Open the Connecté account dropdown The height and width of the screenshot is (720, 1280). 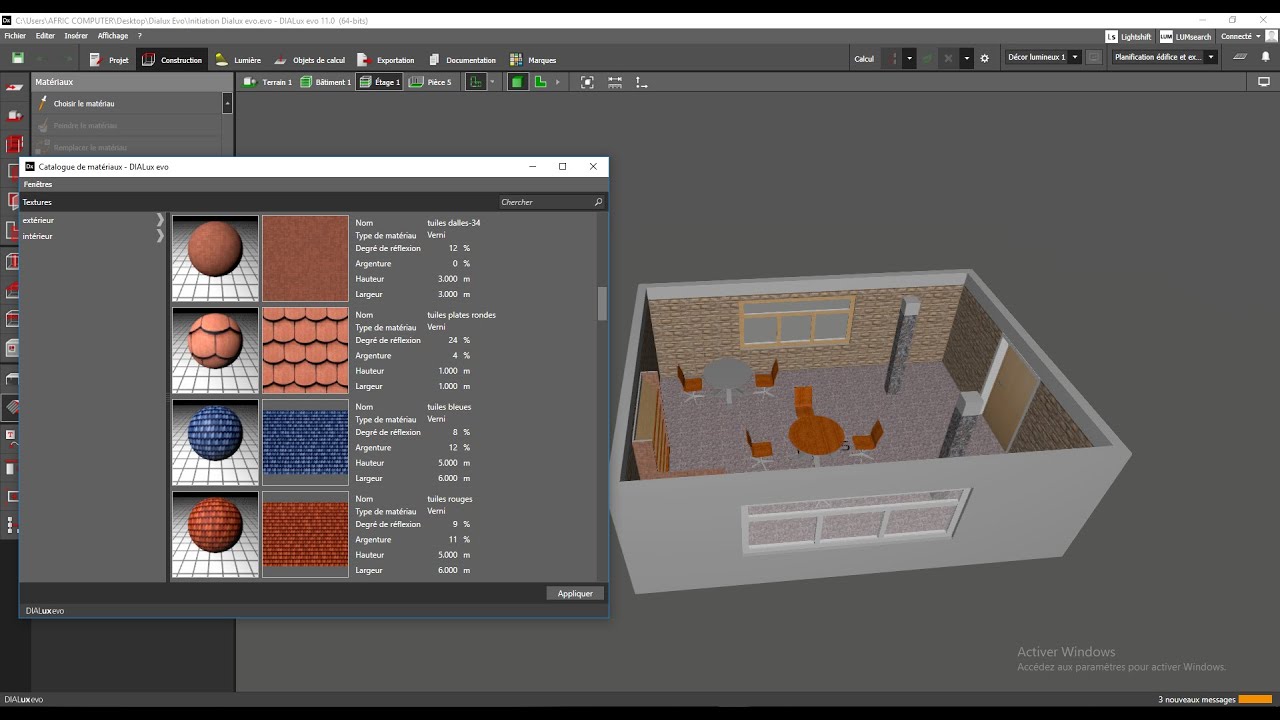coord(1241,37)
